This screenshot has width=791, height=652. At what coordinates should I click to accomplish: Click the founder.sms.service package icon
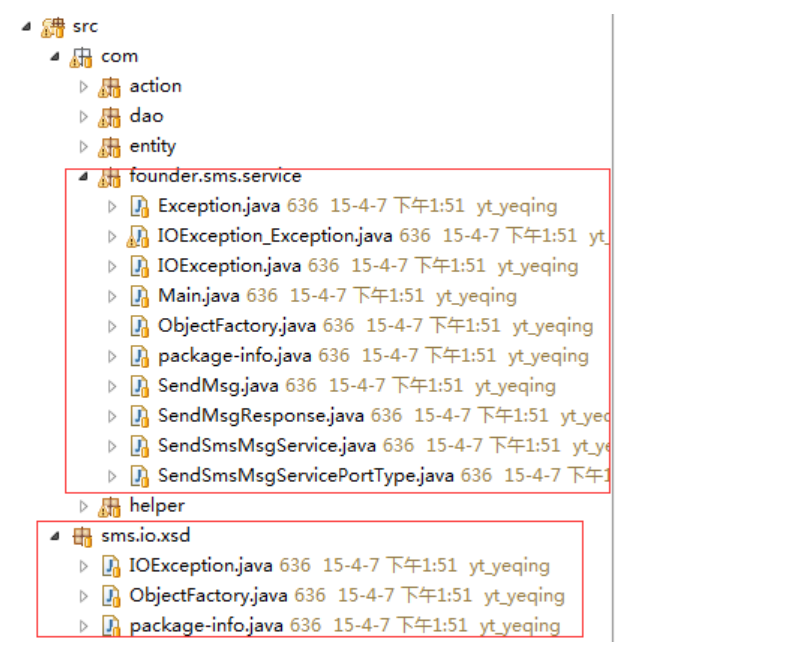(109, 177)
